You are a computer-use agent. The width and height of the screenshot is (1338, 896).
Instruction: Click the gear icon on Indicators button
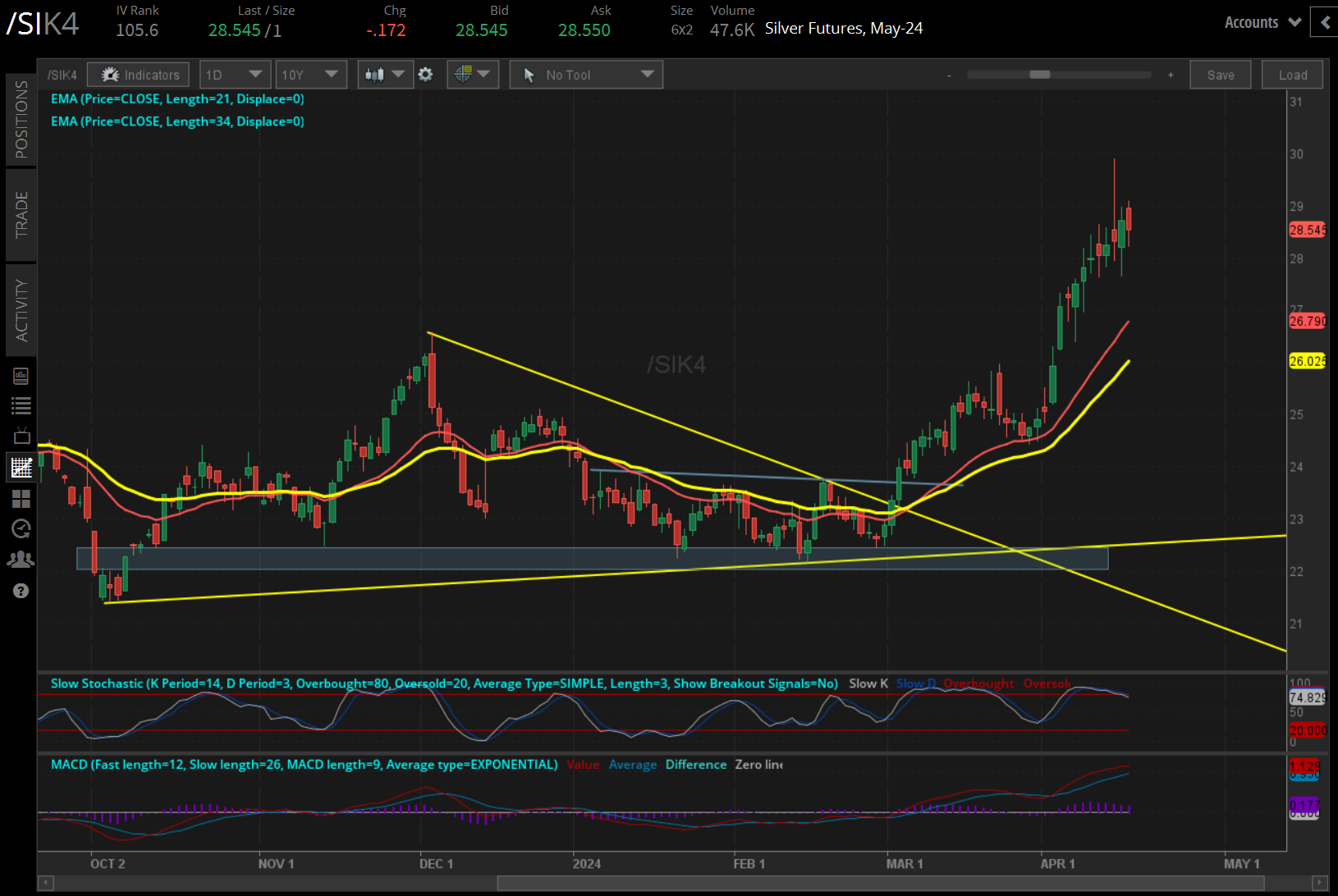(x=111, y=75)
